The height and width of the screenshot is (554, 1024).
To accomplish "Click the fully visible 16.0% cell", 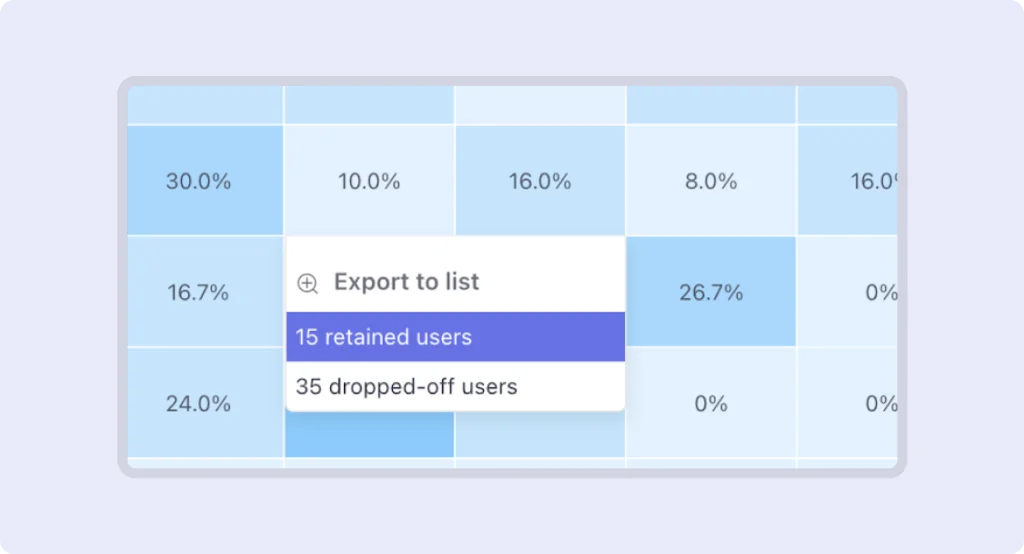I will (x=540, y=181).
